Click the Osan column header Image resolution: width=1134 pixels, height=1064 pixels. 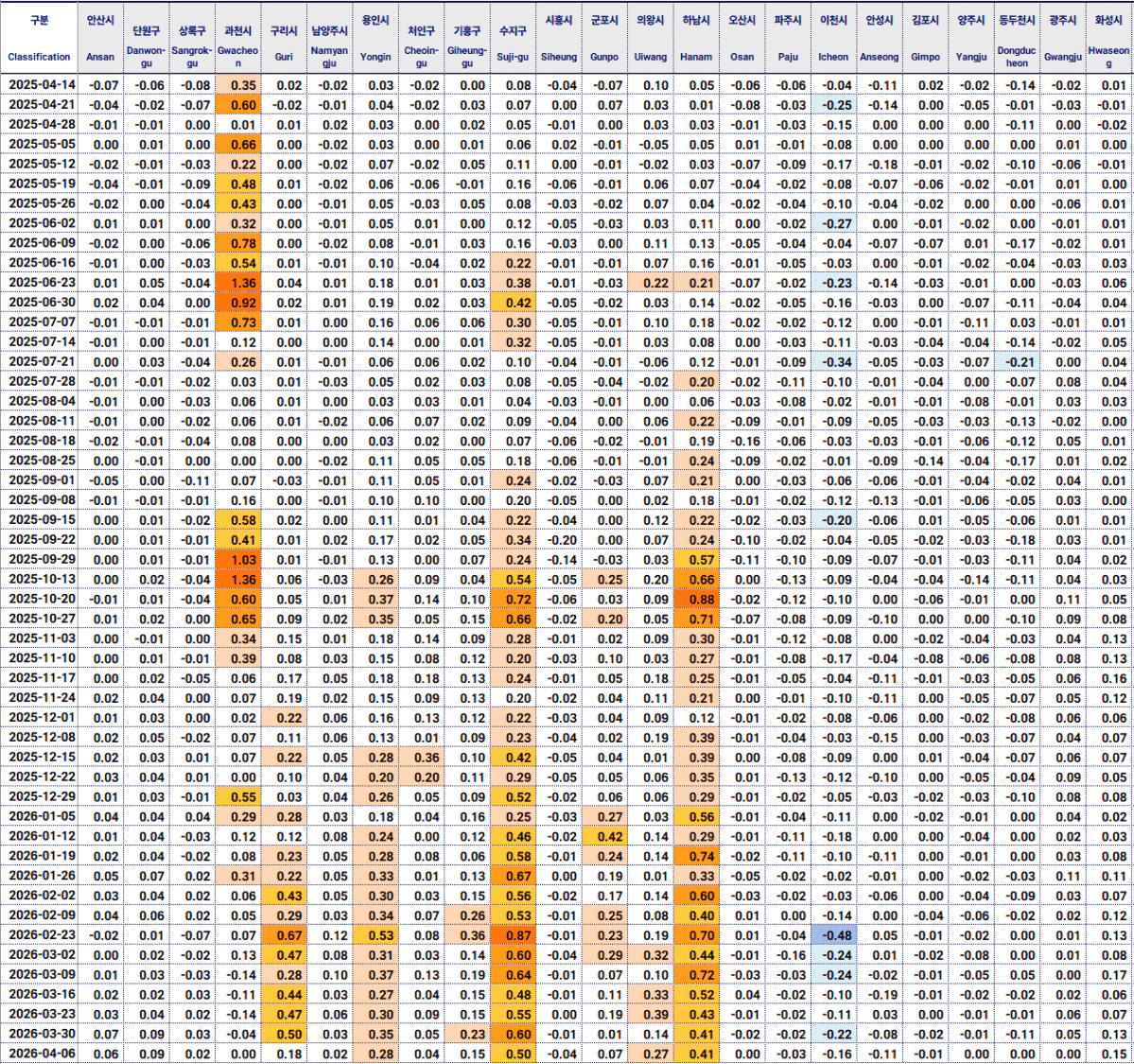coord(742,37)
